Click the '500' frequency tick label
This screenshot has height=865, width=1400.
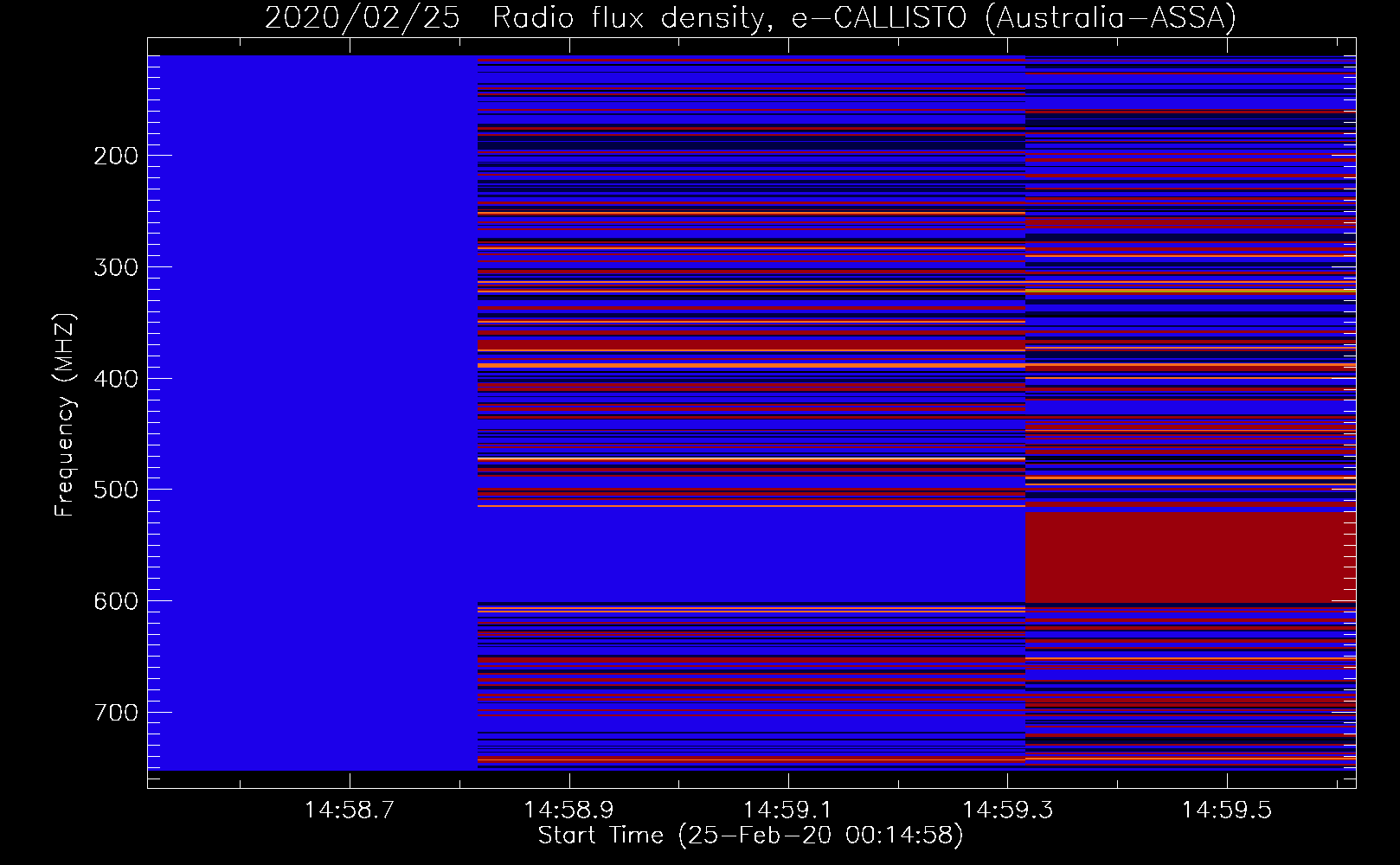(x=115, y=490)
